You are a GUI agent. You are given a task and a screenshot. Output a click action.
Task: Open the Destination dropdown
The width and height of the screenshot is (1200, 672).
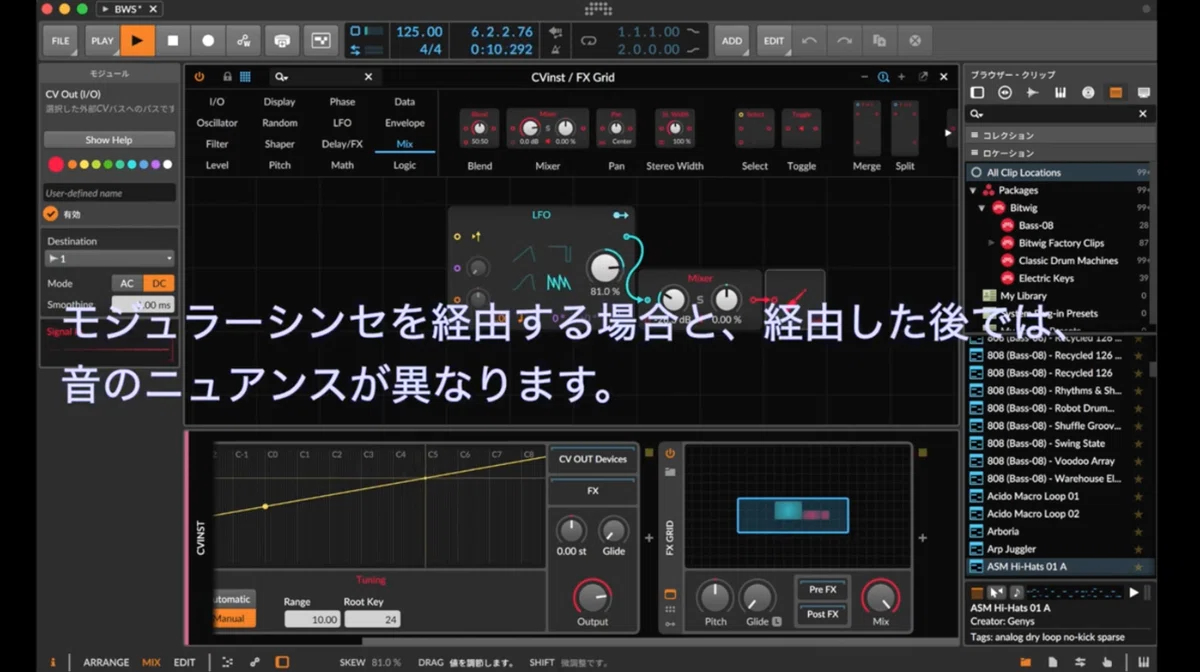[109, 258]
